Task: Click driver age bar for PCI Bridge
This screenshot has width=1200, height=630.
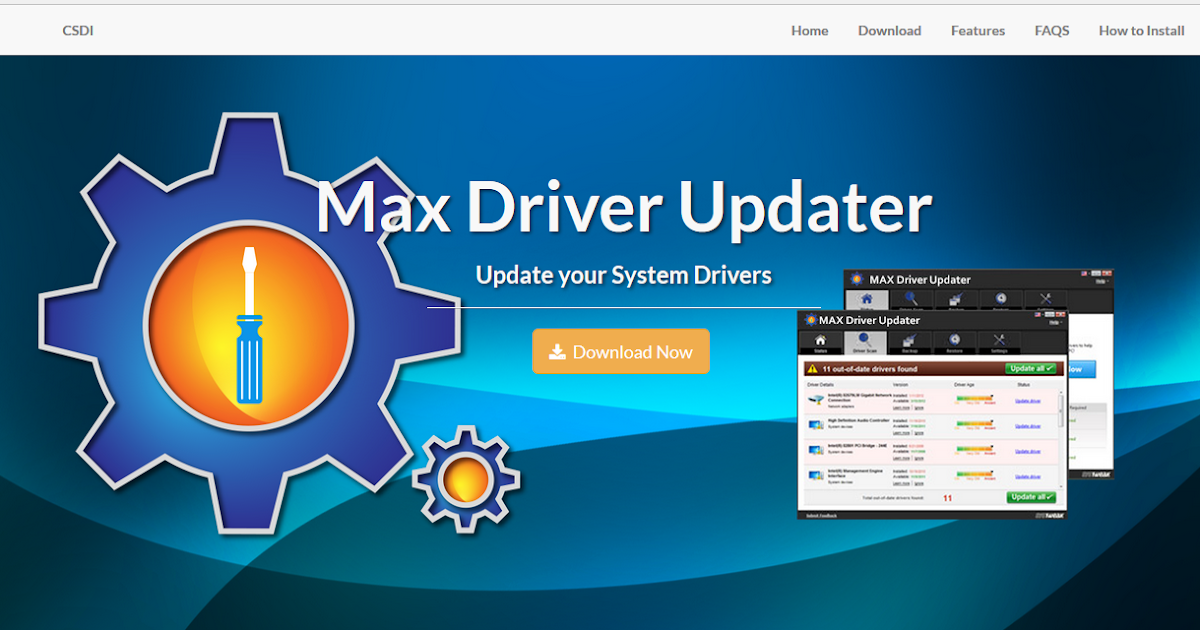Action: pyautogui.click(x=975, y=448)
